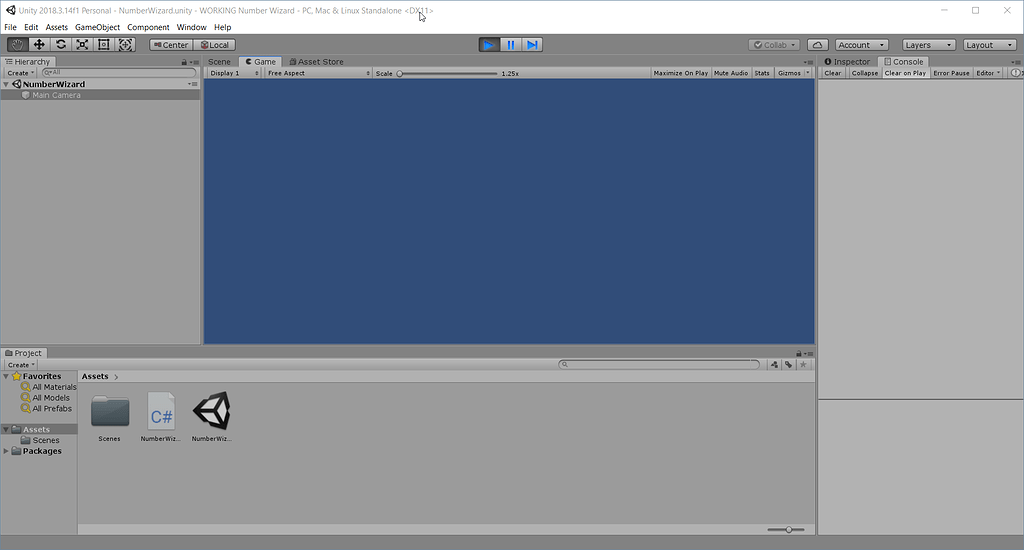Lock the Hierarchy panel

tap(184, 62)
